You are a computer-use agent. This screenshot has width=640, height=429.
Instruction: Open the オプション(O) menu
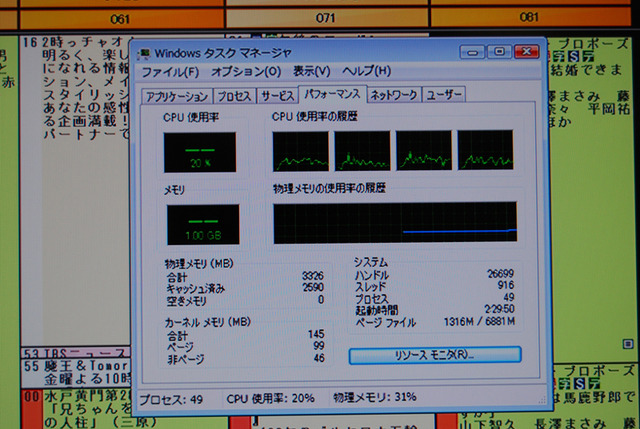click(246, 72)
